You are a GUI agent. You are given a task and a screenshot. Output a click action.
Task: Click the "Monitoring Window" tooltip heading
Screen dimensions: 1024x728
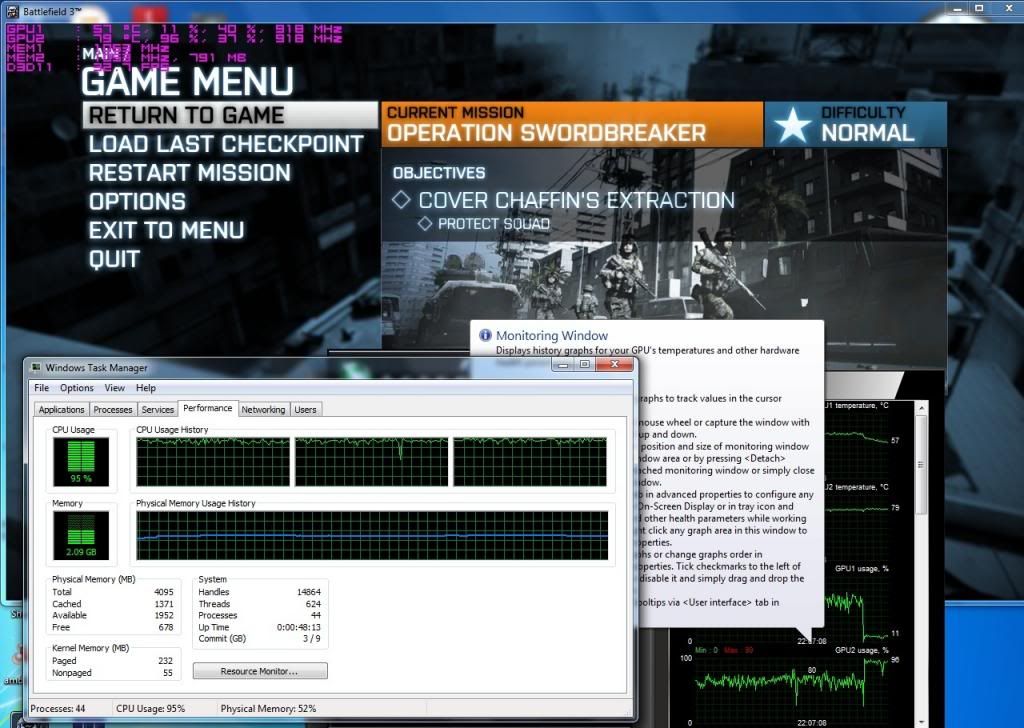[552, 336]
